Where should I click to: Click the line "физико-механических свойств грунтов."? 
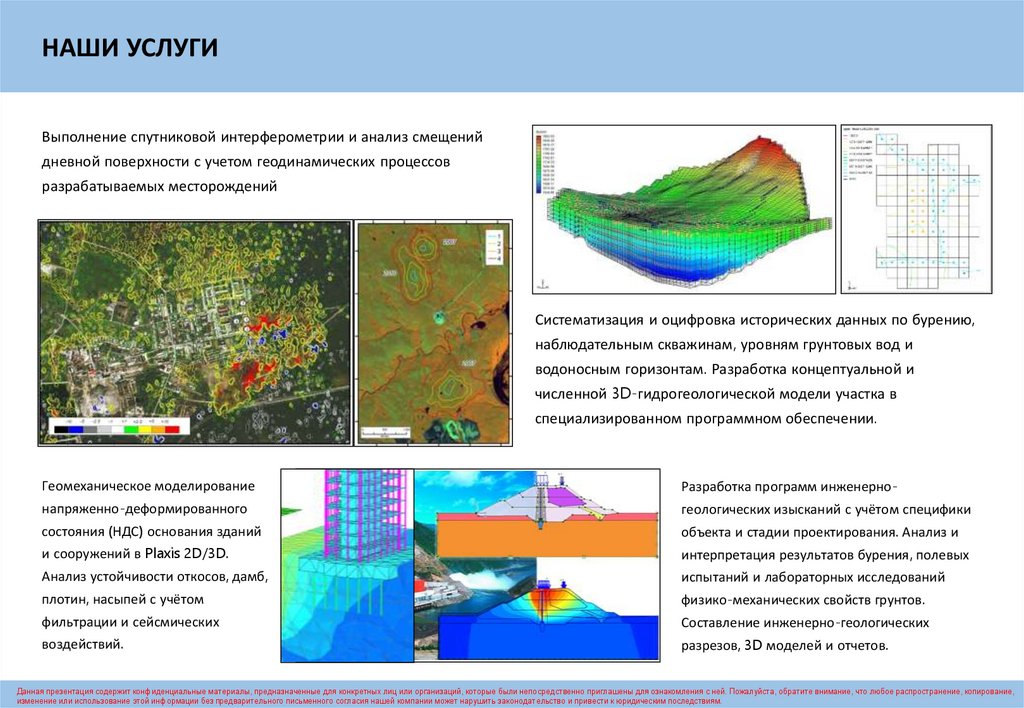[x=803, y=600]
